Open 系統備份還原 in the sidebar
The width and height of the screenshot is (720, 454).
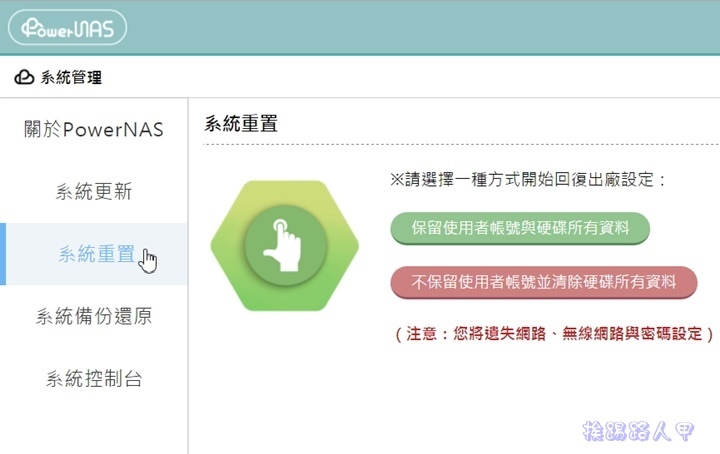[94, 316]
